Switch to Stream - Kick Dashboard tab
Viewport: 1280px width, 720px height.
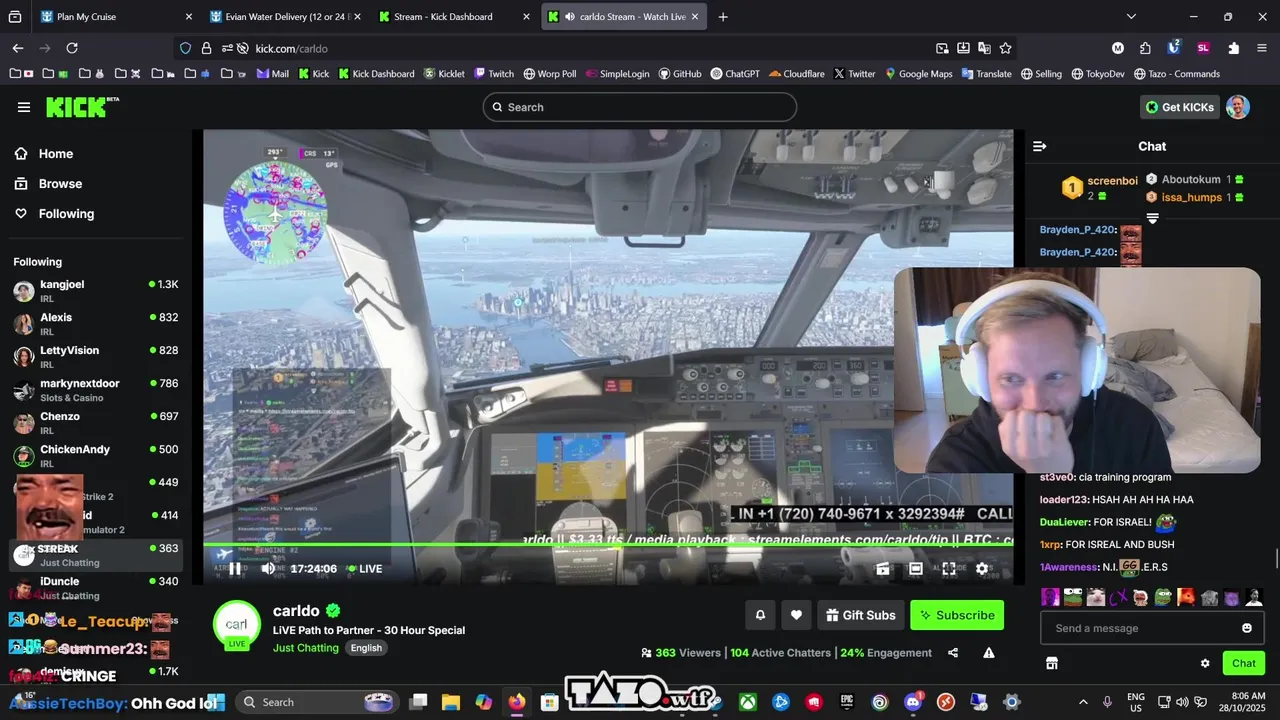pyautogui.click(x=455, y=17)
